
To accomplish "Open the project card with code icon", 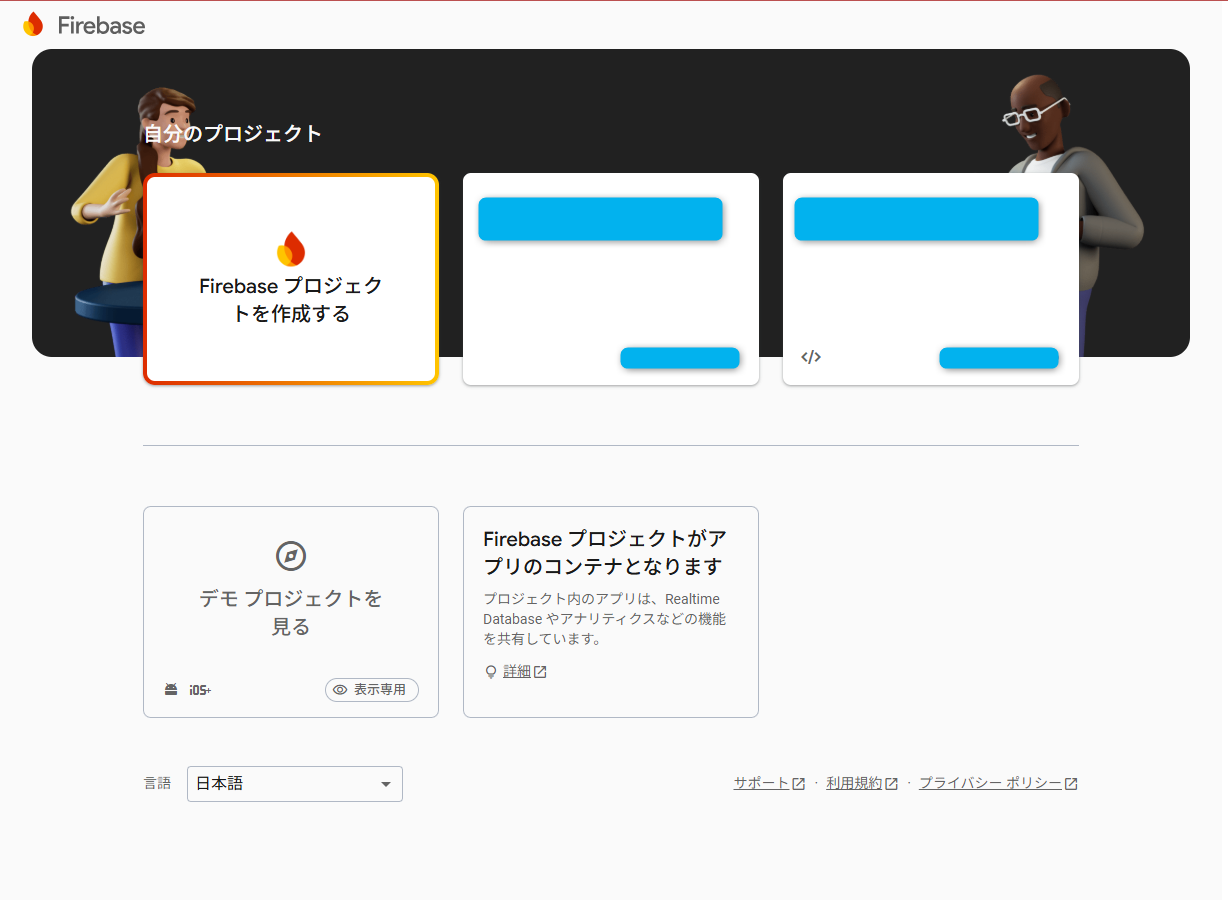I will tap(931, 279).
